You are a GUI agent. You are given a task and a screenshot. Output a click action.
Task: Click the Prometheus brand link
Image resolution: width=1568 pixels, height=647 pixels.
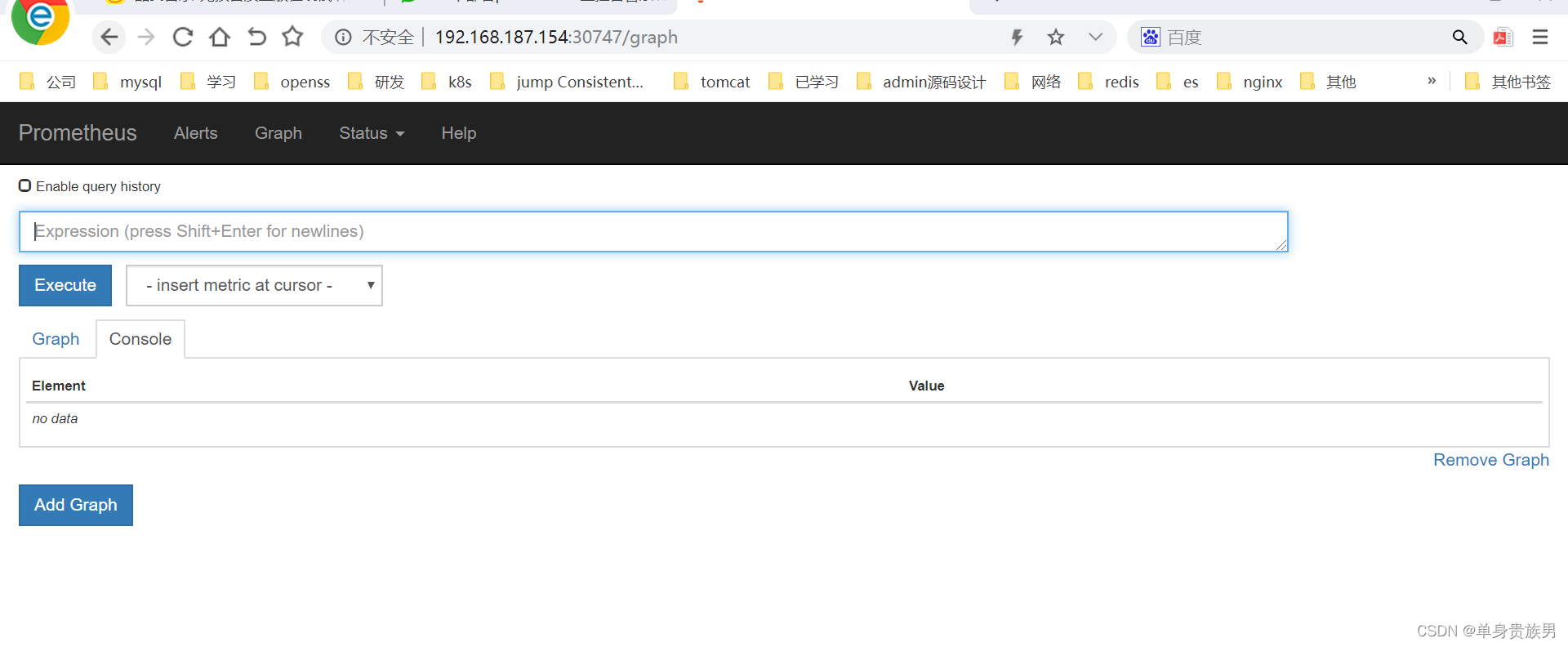click(78, 133)
